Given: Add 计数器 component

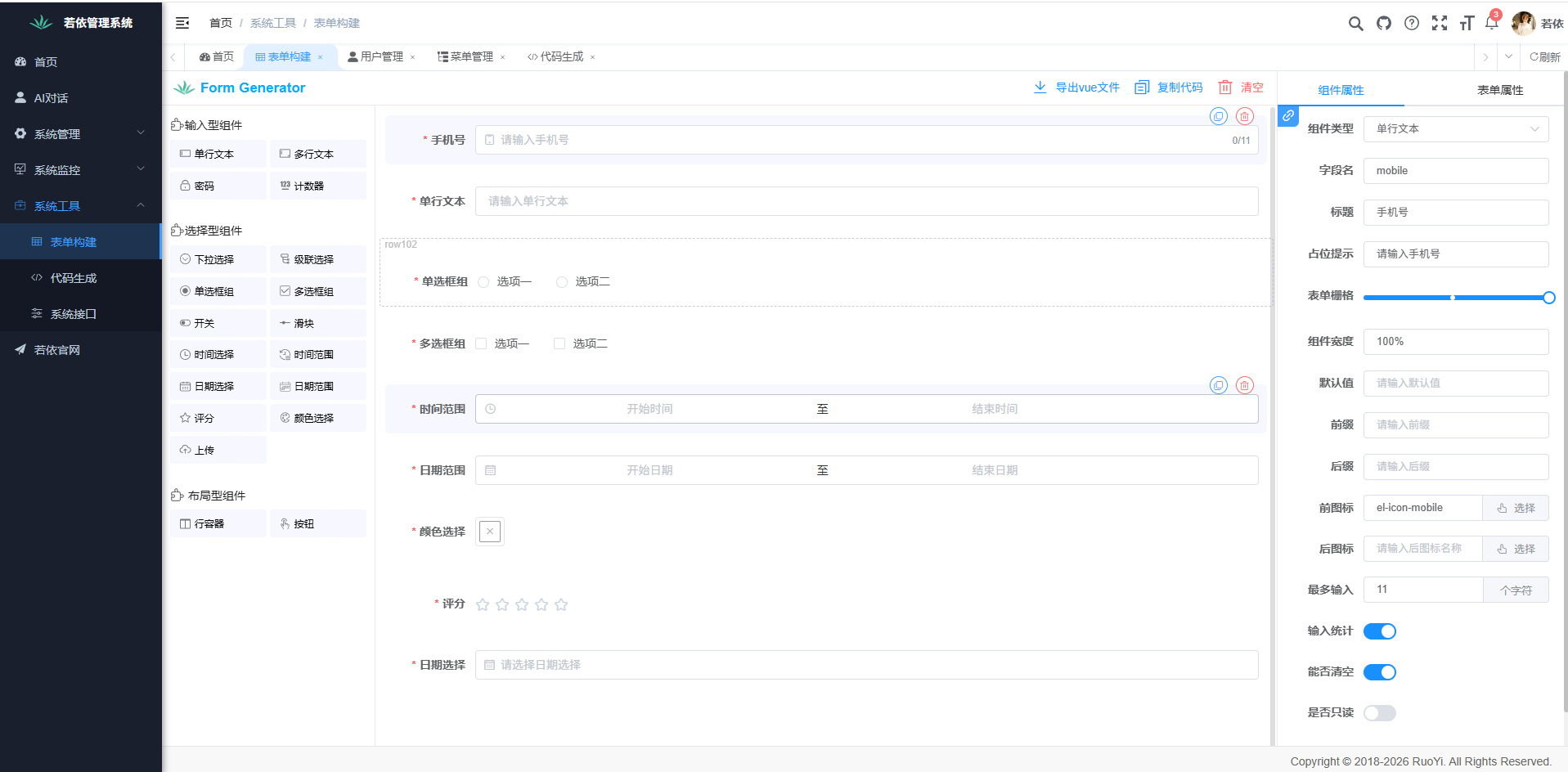Looking at the screenshot, I should (318, 186).
